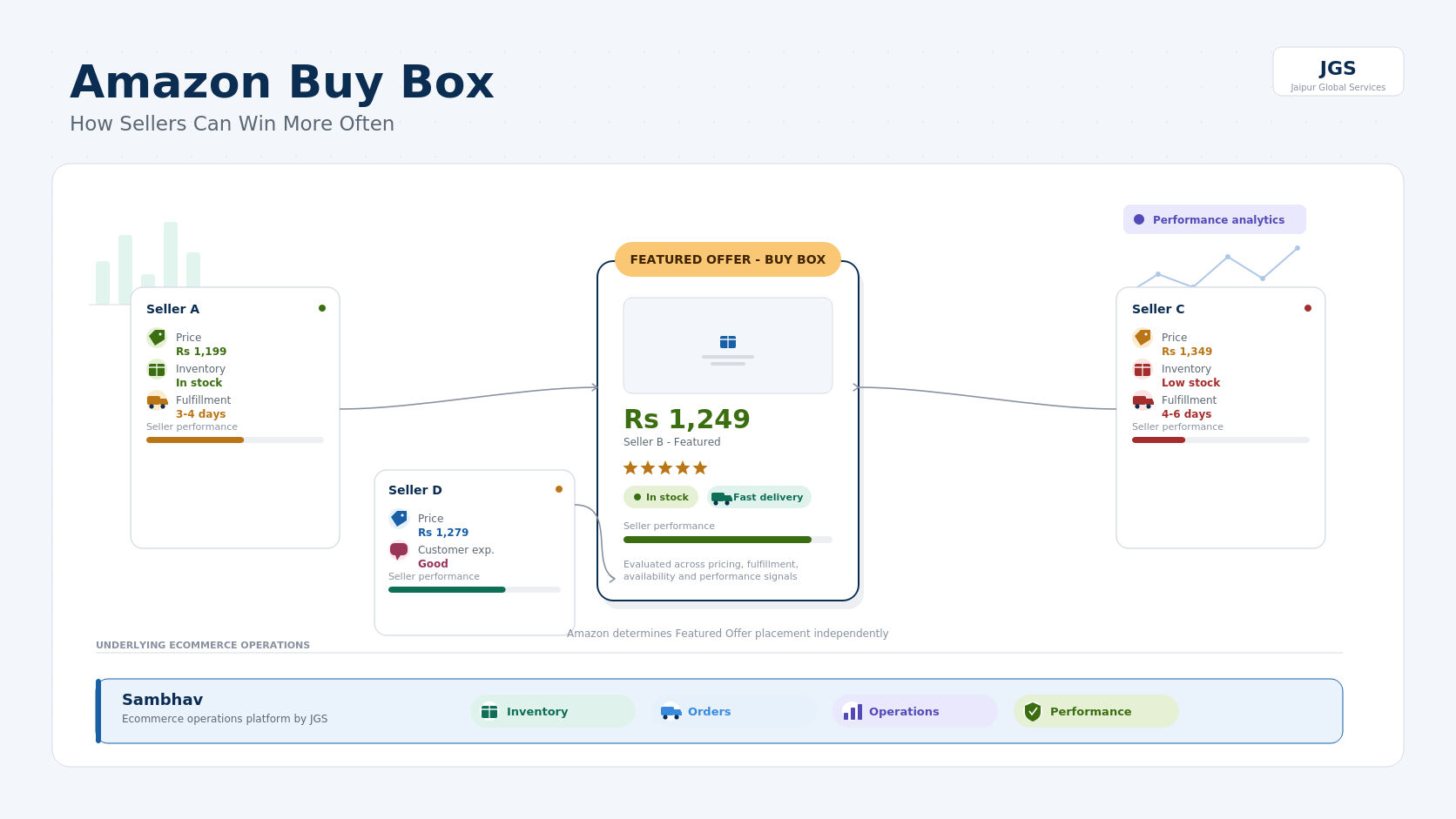
Task: Click the Performance analytics purple dot
Action: [x=1139, y=219]
